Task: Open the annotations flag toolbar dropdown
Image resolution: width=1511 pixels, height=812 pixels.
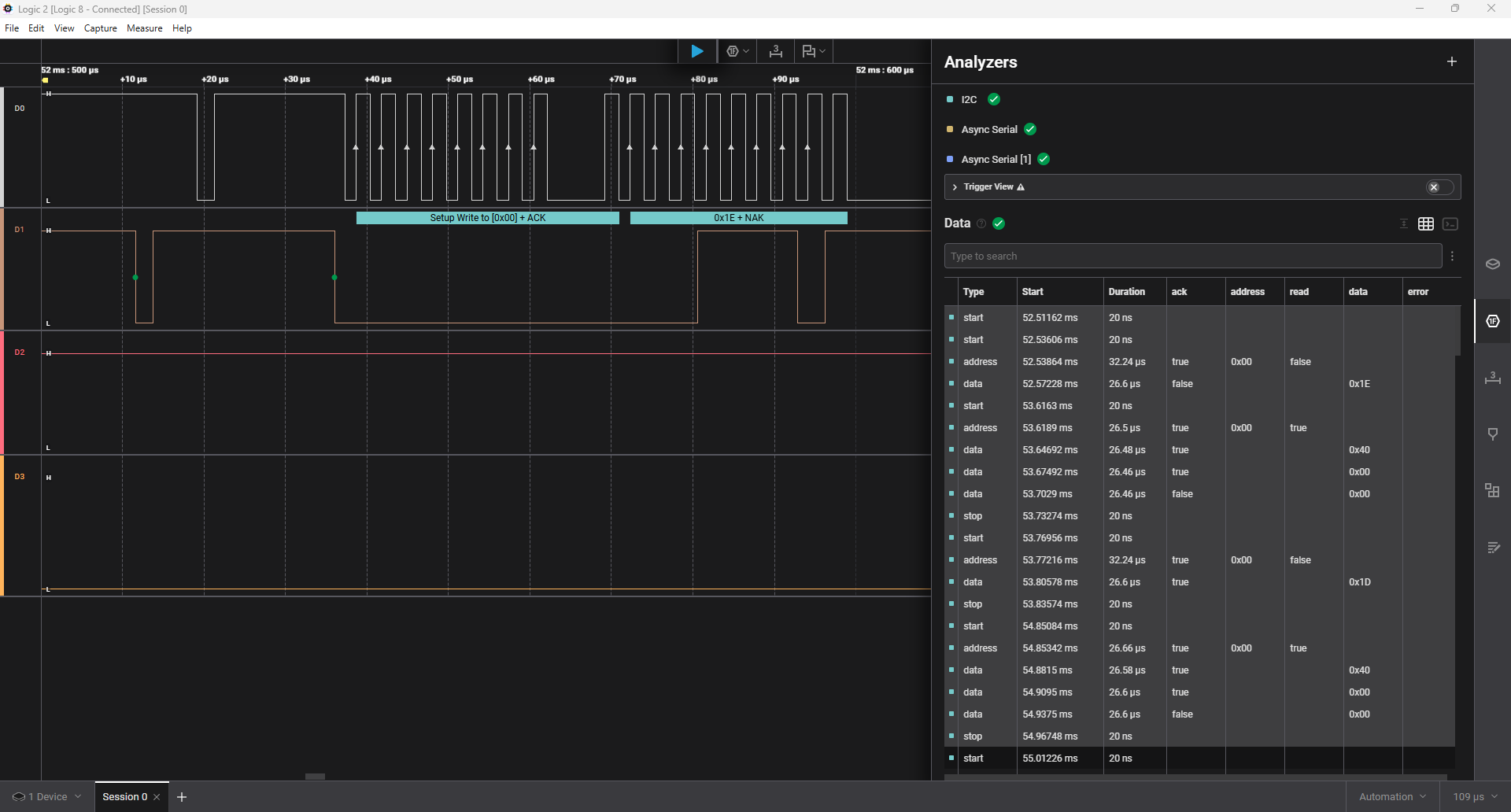Action: coord(814,51)
